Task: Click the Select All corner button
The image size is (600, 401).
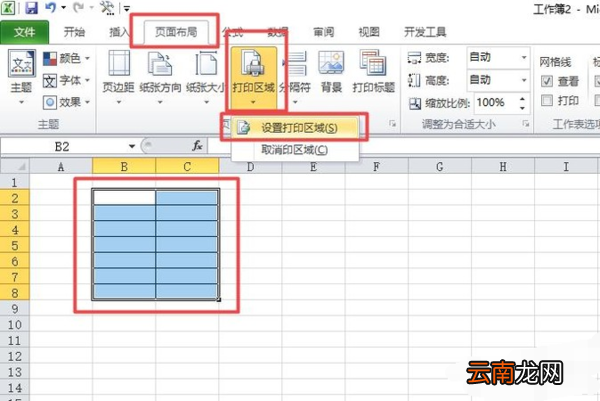Action: coord(15,167)
